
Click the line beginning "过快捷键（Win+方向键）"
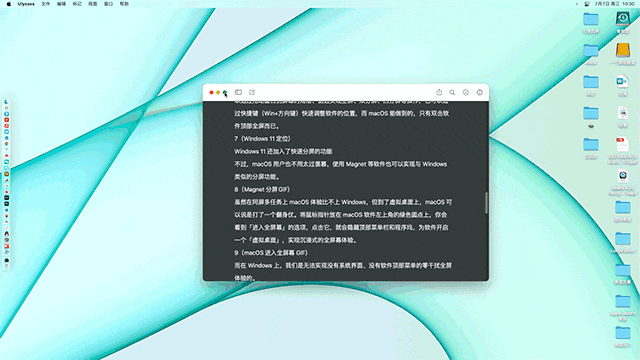342,113
